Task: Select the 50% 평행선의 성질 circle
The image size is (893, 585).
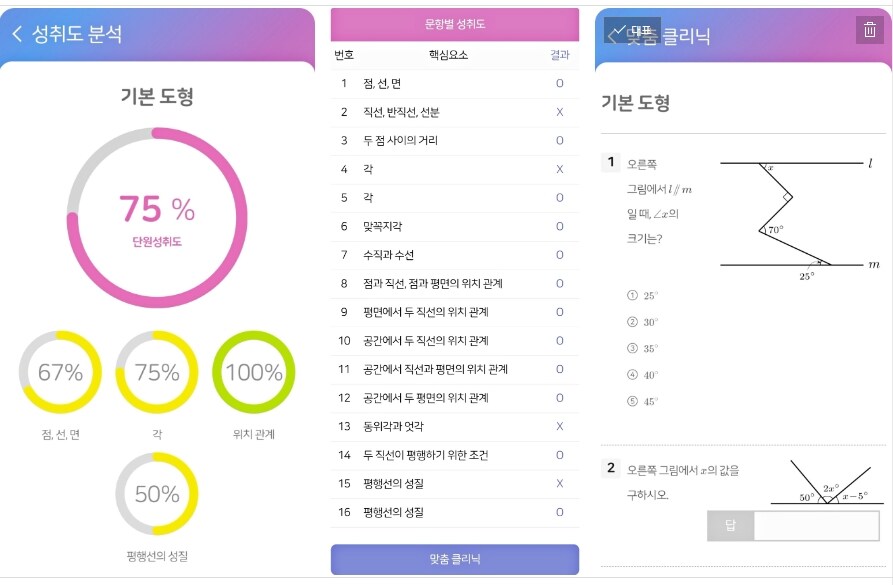Action: [x=157, y=494]
